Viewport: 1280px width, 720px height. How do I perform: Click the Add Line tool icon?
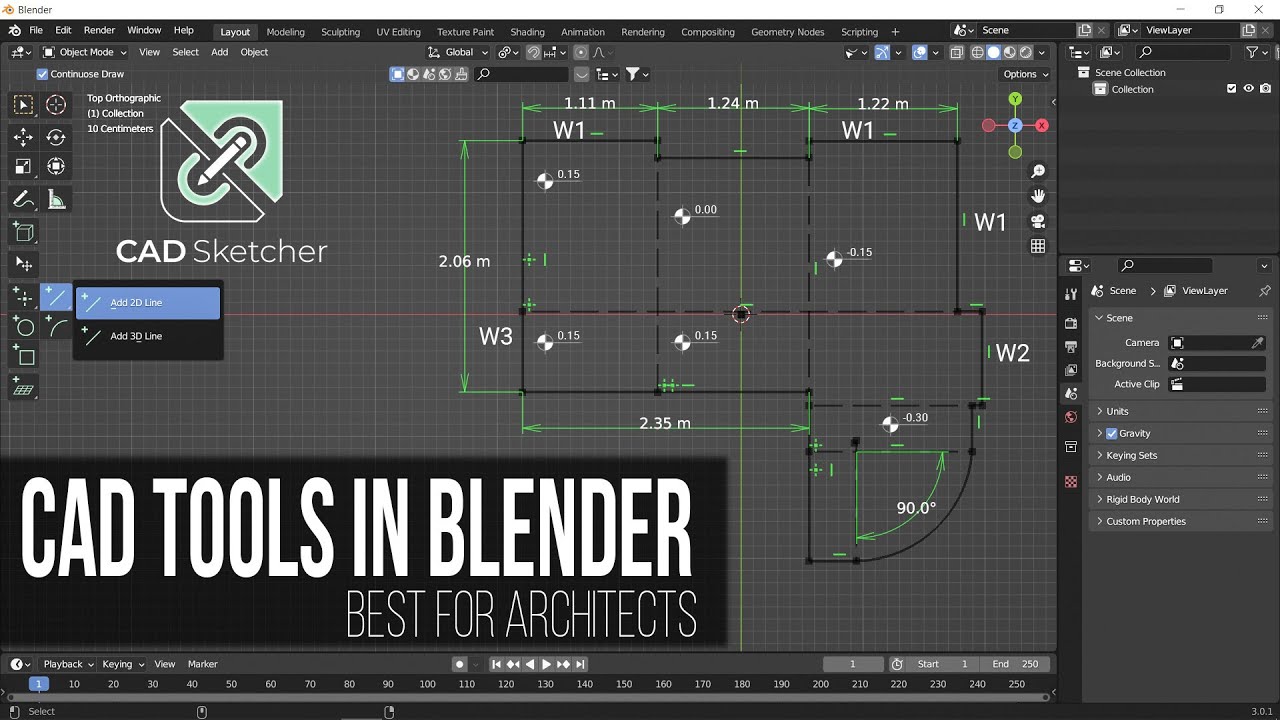pyautogui.click(x=56, y=296)
